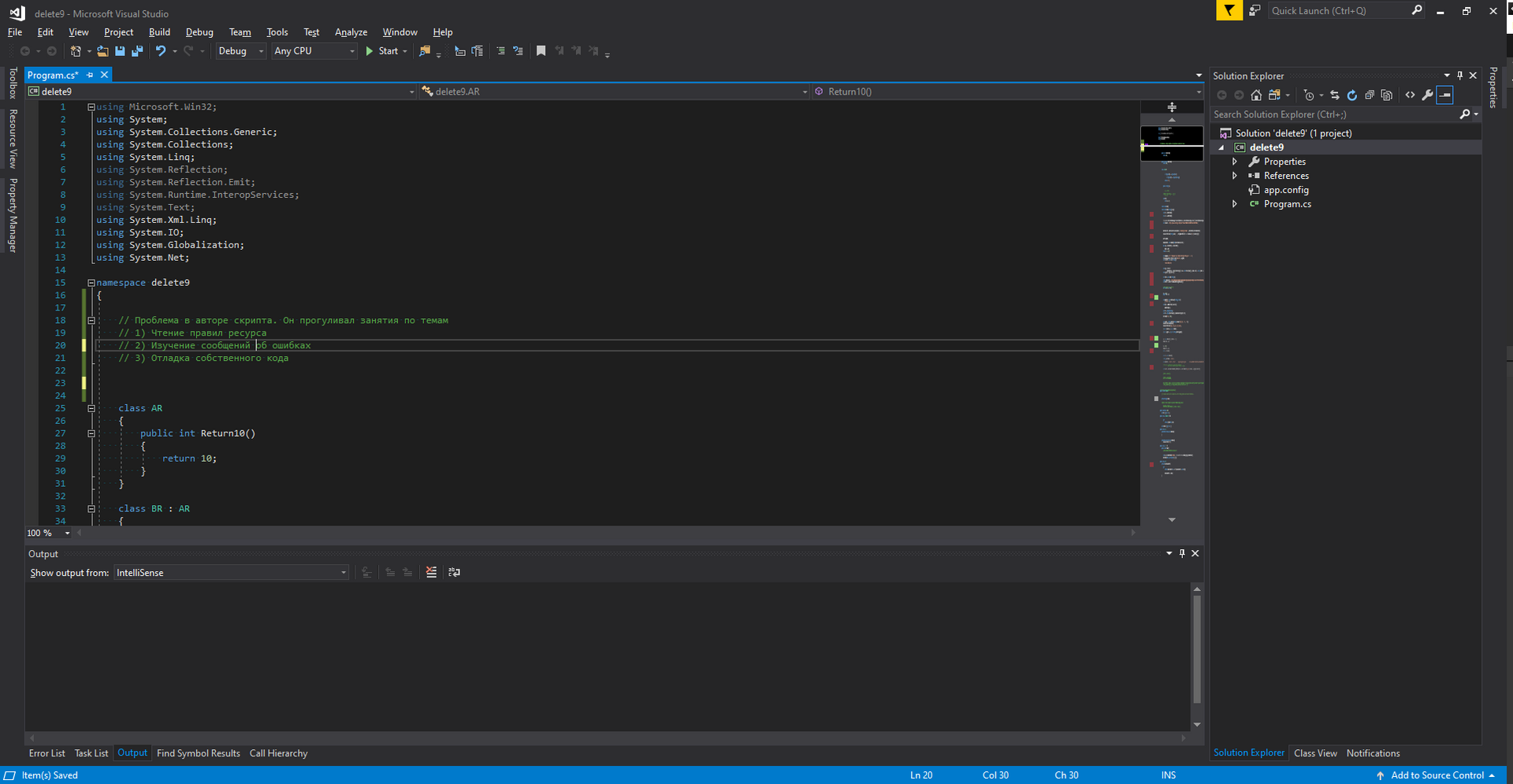Undo the last edit
Image resolution: width=1513 pixels, height=784 pixels.
pyautogui.click(x=161, y=51)
